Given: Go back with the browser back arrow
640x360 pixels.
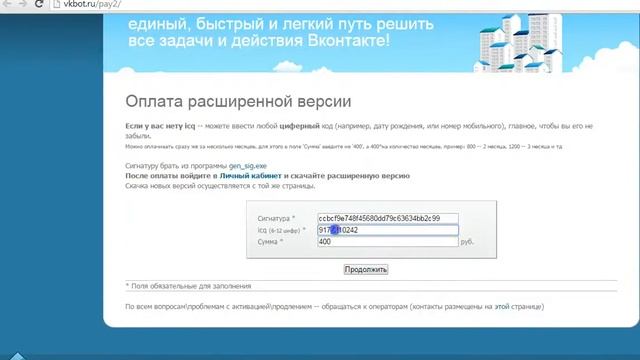Looking at the screenshot, I should (7, 4).
